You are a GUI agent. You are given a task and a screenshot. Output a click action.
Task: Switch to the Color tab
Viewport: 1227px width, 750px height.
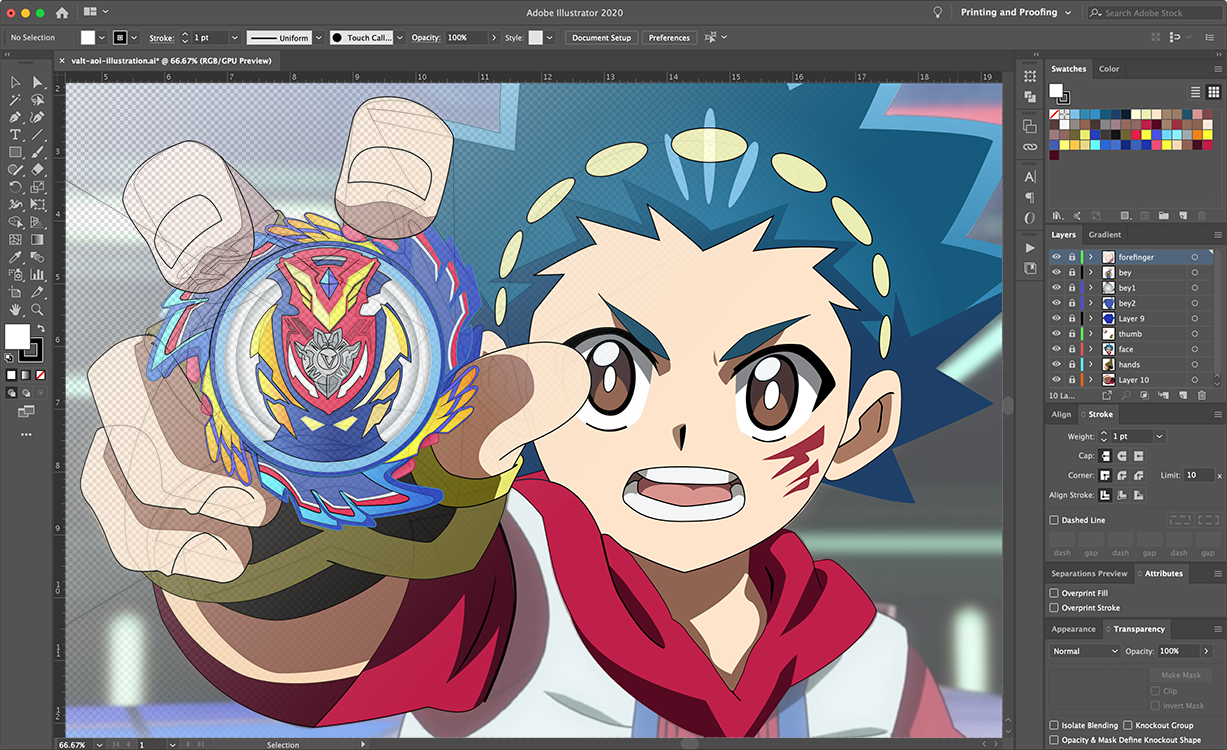(1109, 69)
